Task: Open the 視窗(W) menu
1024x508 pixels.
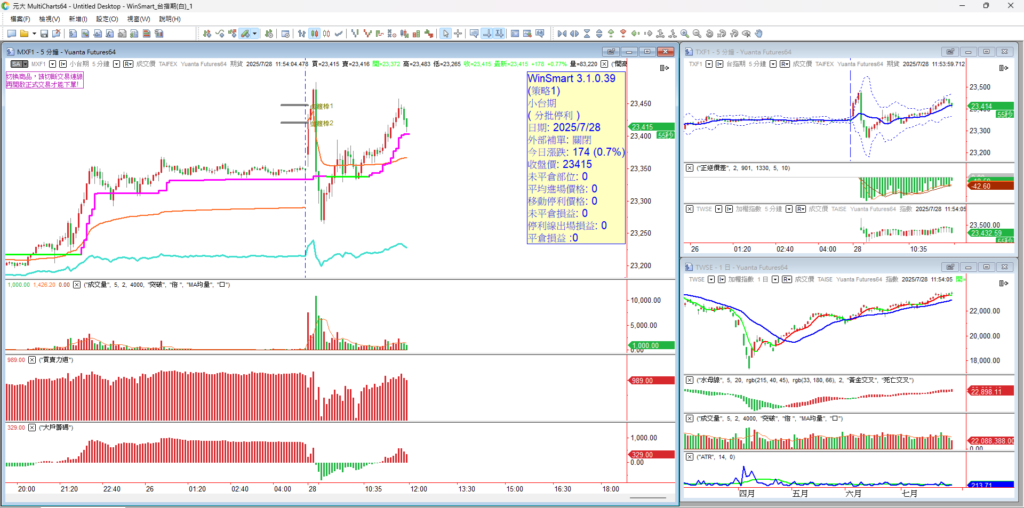Action: 138,19
